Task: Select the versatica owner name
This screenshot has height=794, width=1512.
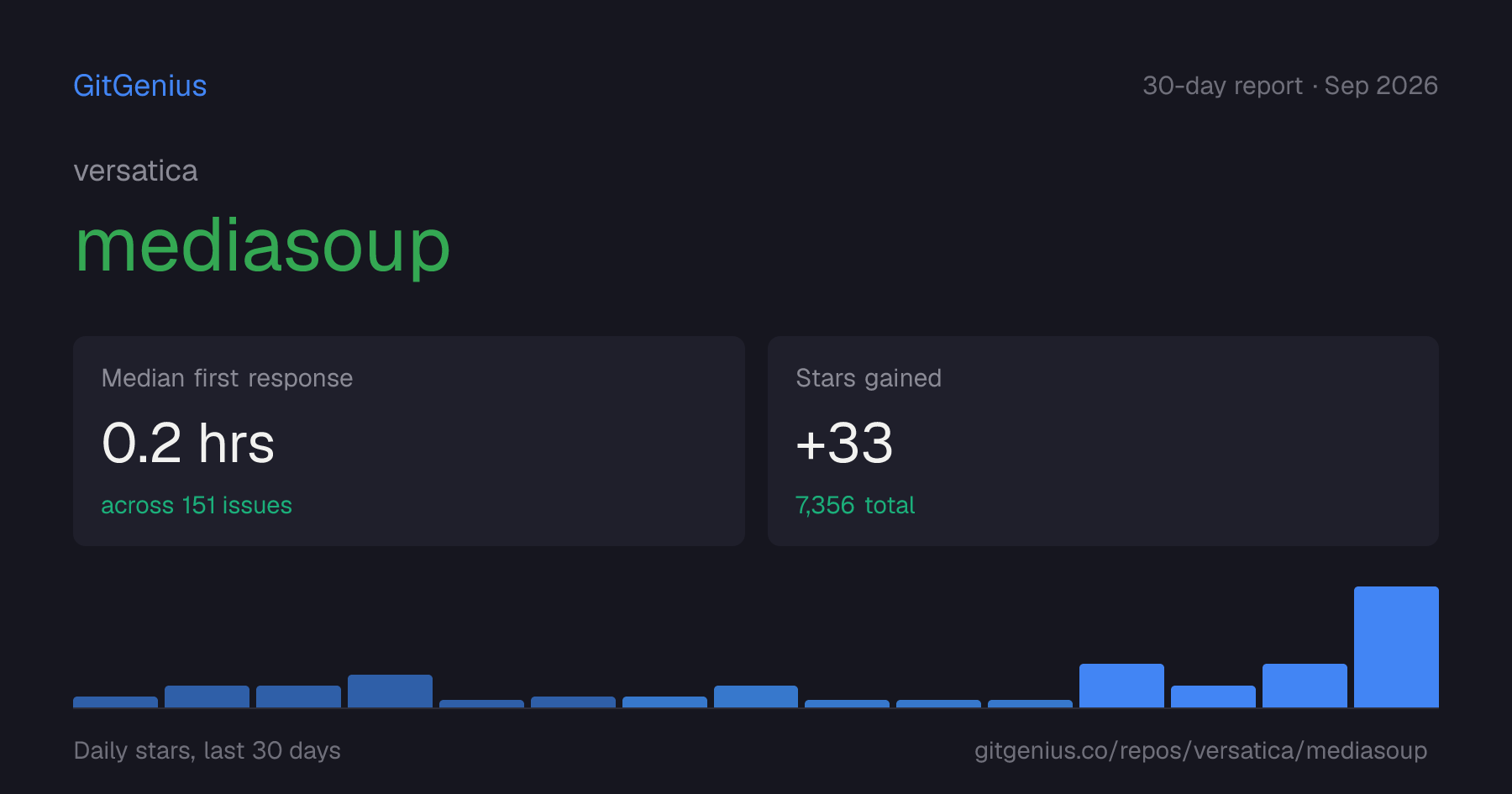Action: (136, 171)
